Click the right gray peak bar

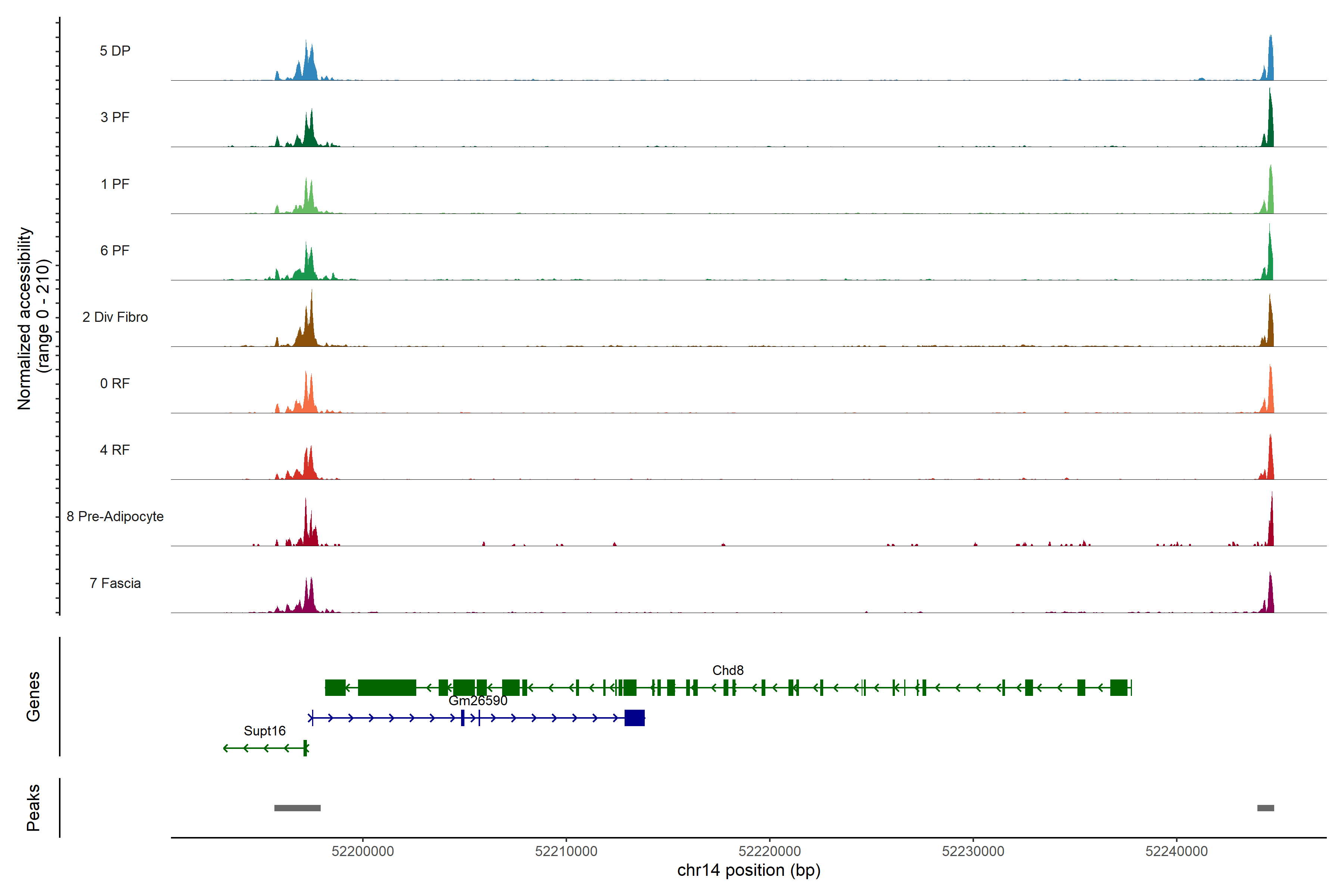[x=1265, y=808]
